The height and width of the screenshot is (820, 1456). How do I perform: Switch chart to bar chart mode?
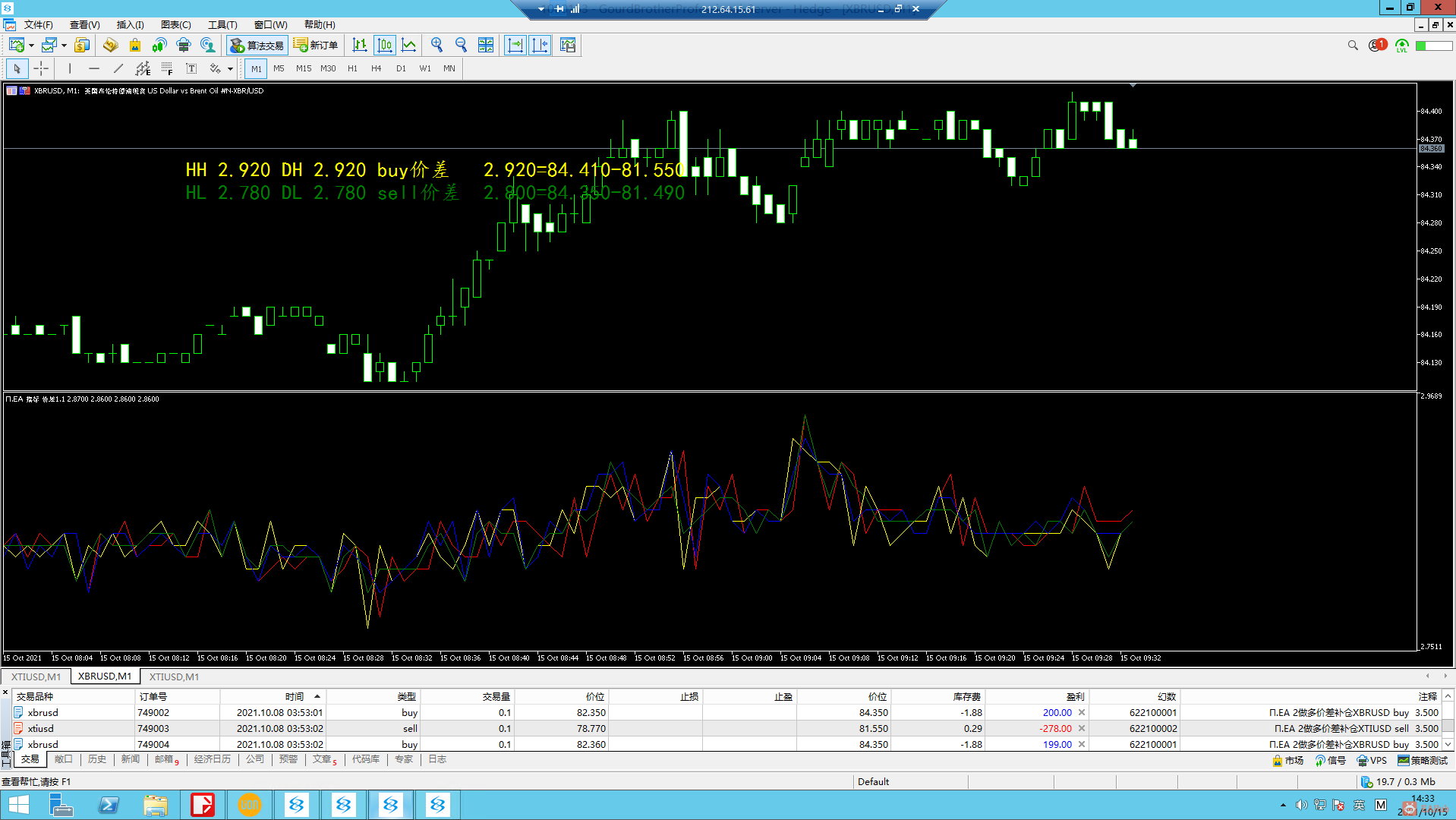pos(360,46)
